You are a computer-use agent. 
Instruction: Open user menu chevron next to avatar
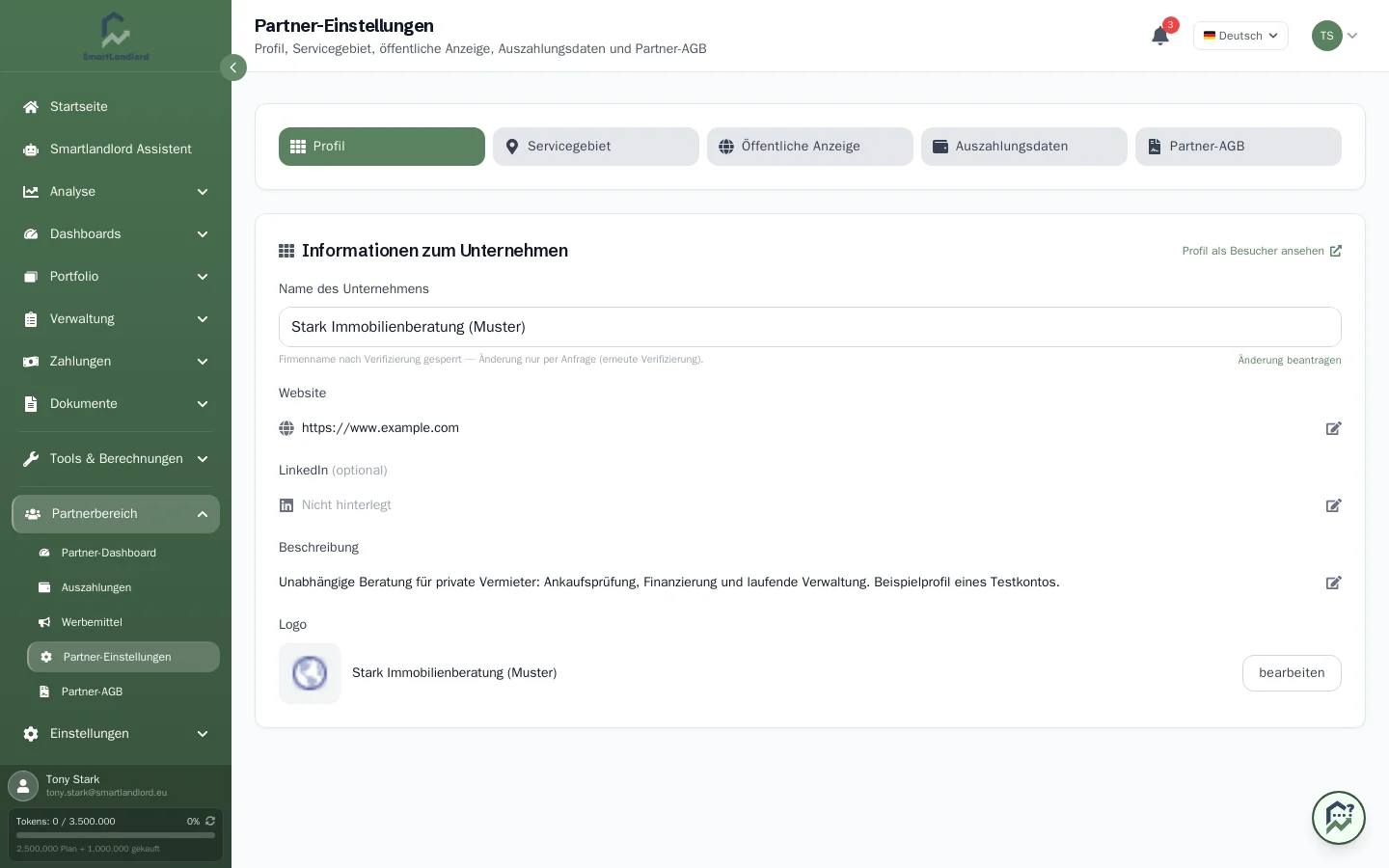1352,36
